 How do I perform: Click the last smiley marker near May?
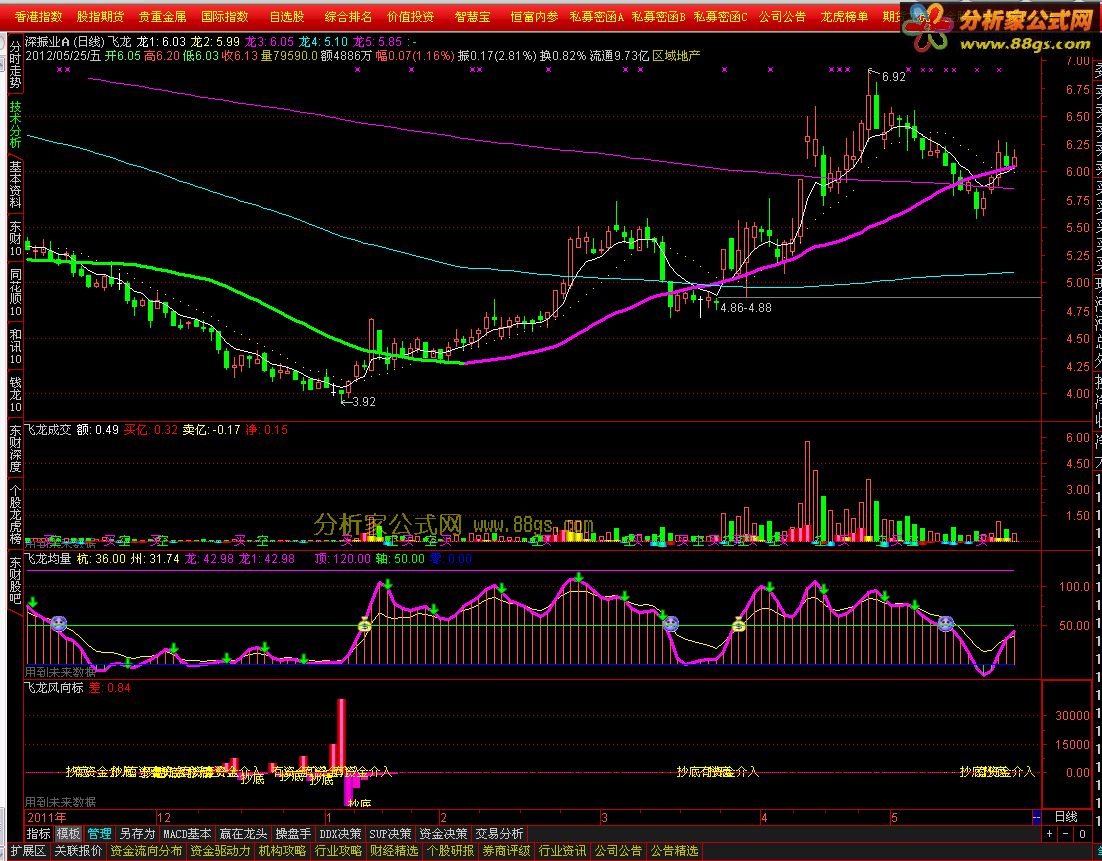coord(945,623)
